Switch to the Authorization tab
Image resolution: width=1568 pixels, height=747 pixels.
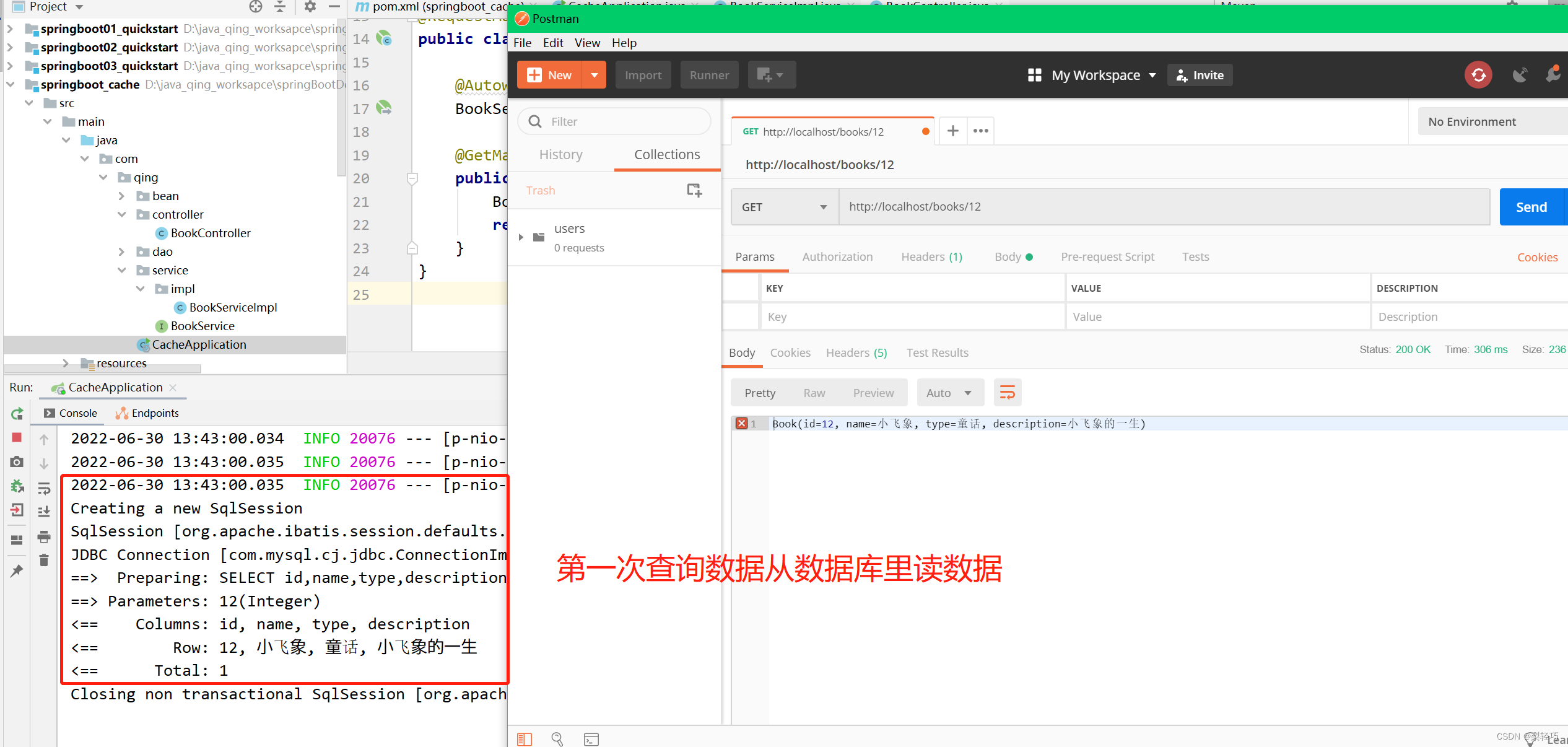[x=837, y=256]
